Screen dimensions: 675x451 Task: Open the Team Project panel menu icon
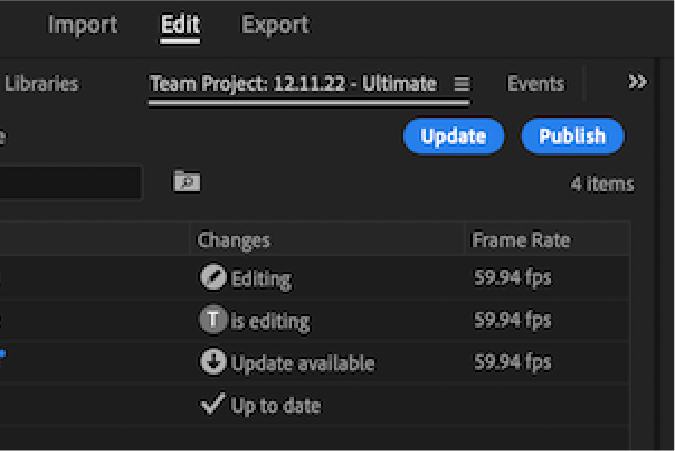pyautogui.click(x=461, y=84)
